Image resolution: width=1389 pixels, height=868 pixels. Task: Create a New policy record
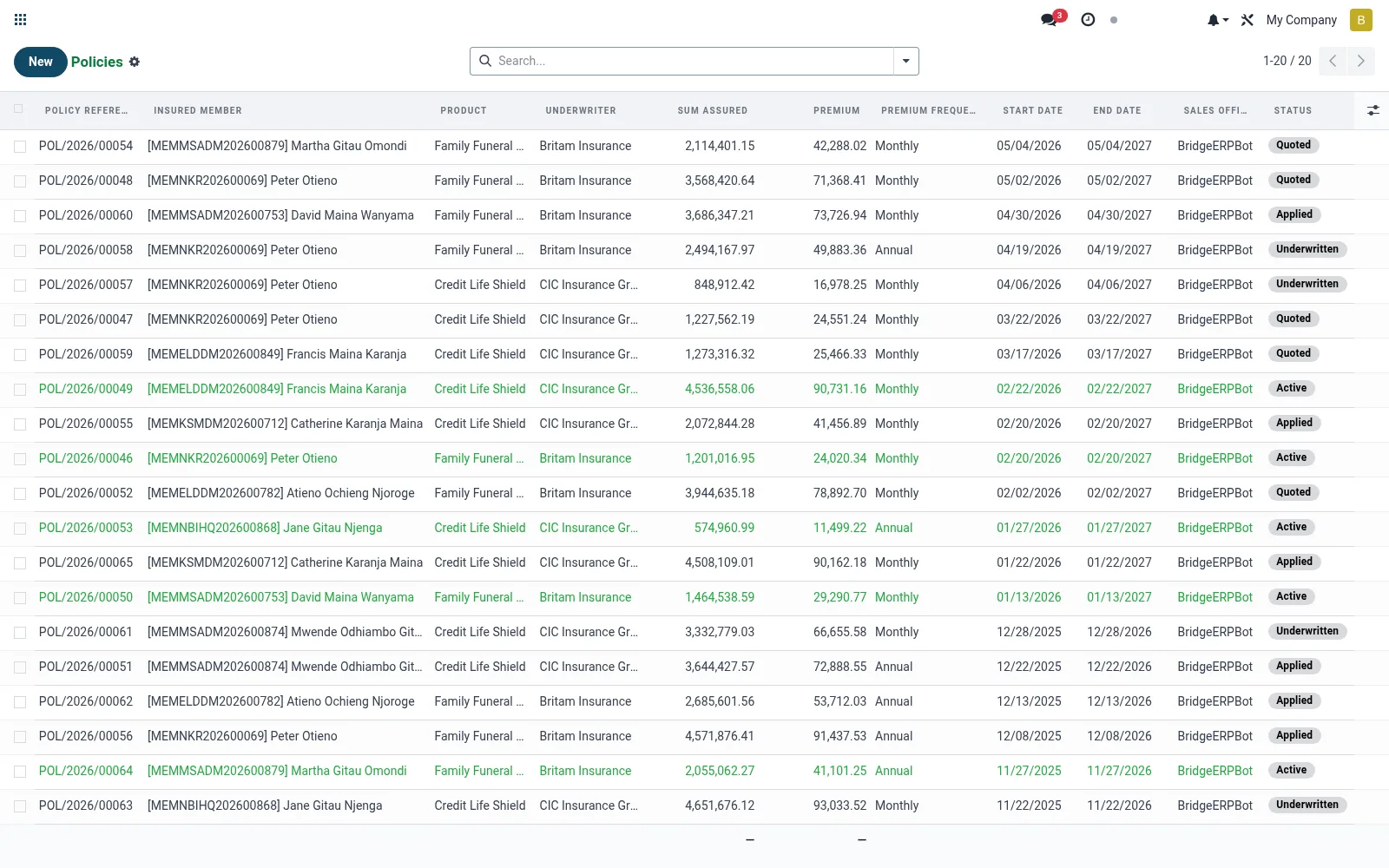(40, 62)
